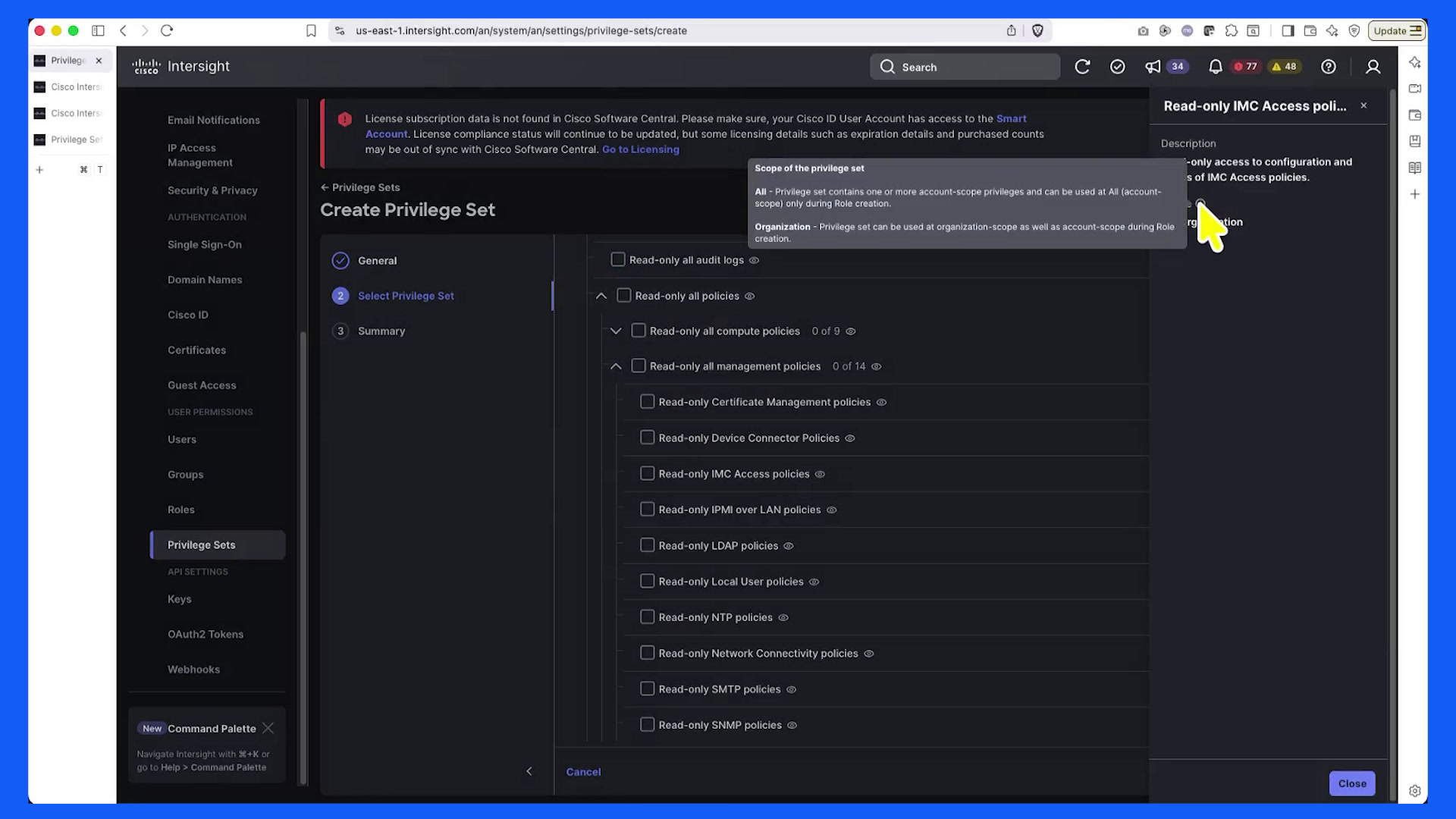The width and height of the screenshot is (1456, 819).
Task: Show warning alarms badge 48
Action: pos(1284,67)
